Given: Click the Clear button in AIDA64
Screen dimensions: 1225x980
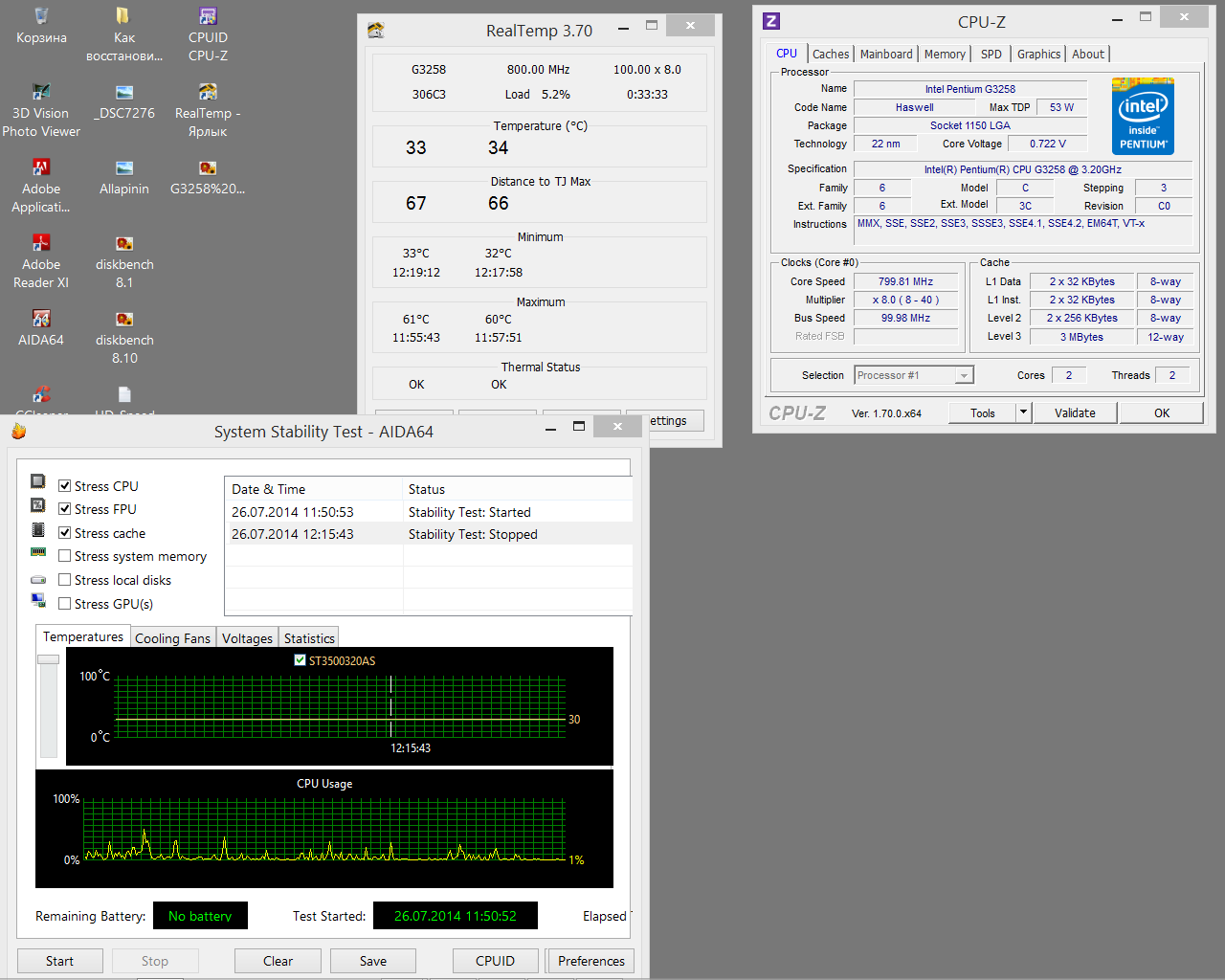Looking at the screenshot, I should [x=278, y=961].
